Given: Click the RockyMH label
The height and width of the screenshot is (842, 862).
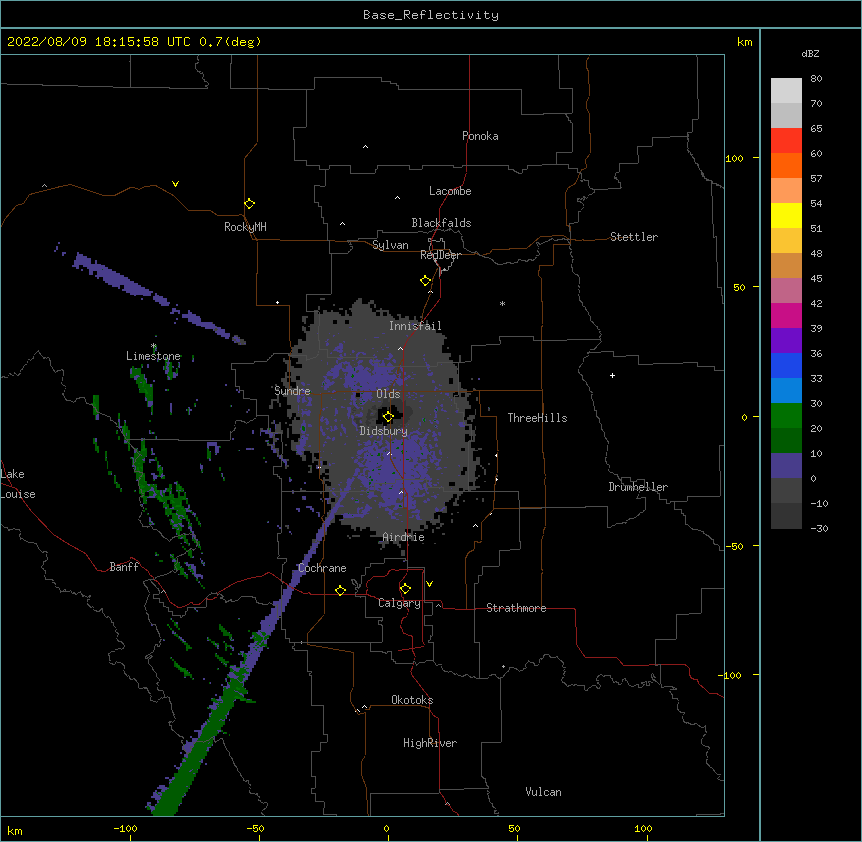Looking at the screenshot, I should [245, 227].
